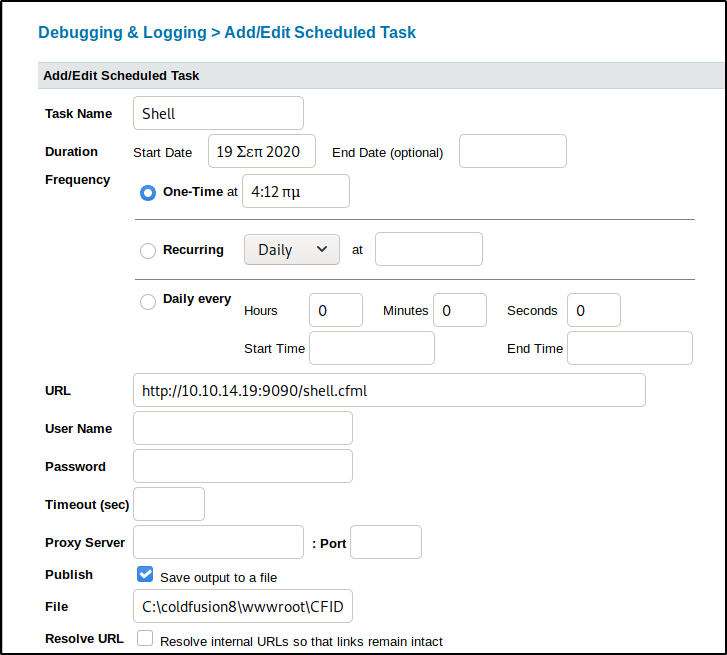Image resolution: width=727 pixels, height=655 pixels.
Task: Click the Hours input box
Action: 336,310
